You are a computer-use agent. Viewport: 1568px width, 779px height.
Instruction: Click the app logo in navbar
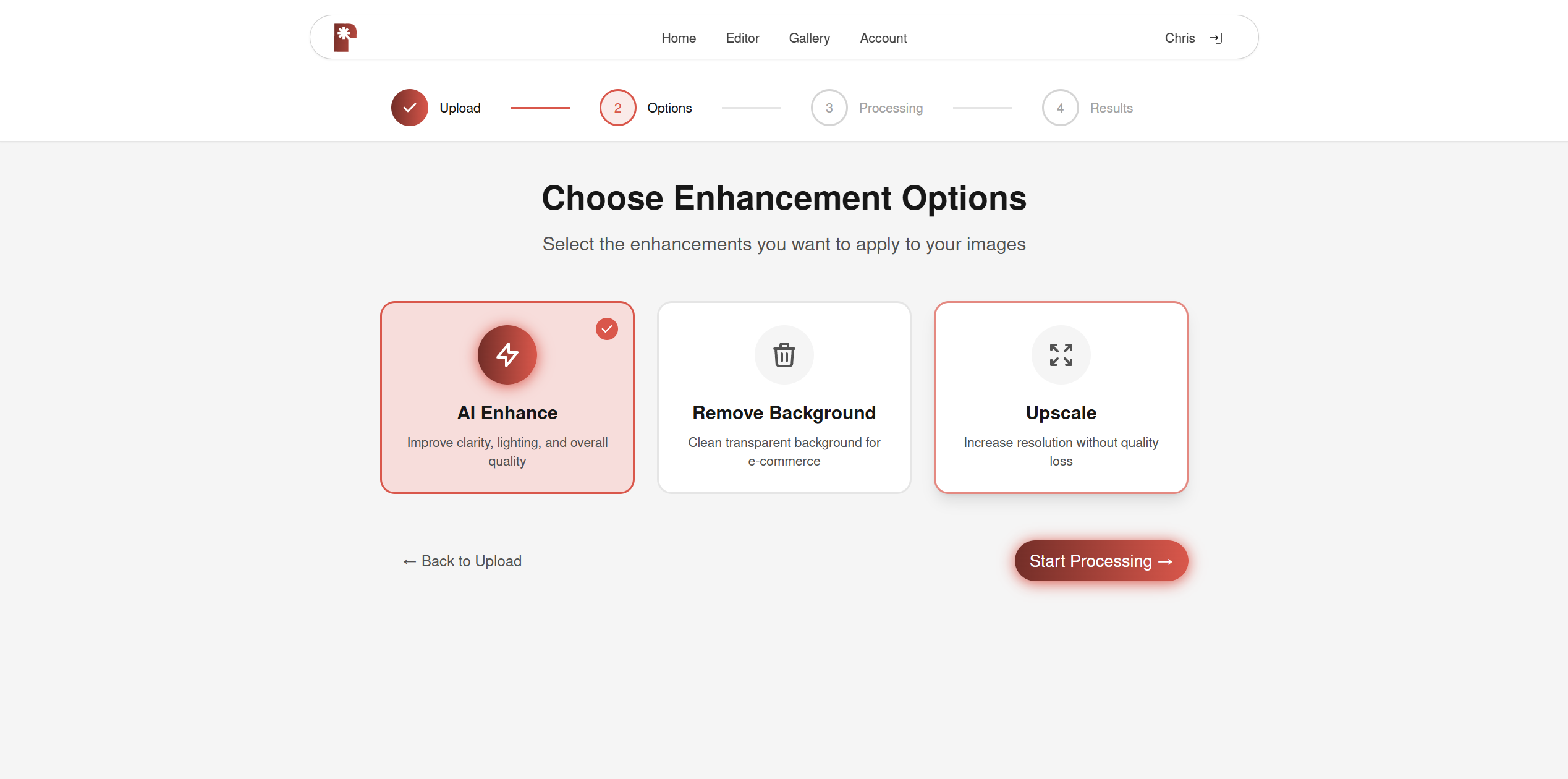point(345,38)
